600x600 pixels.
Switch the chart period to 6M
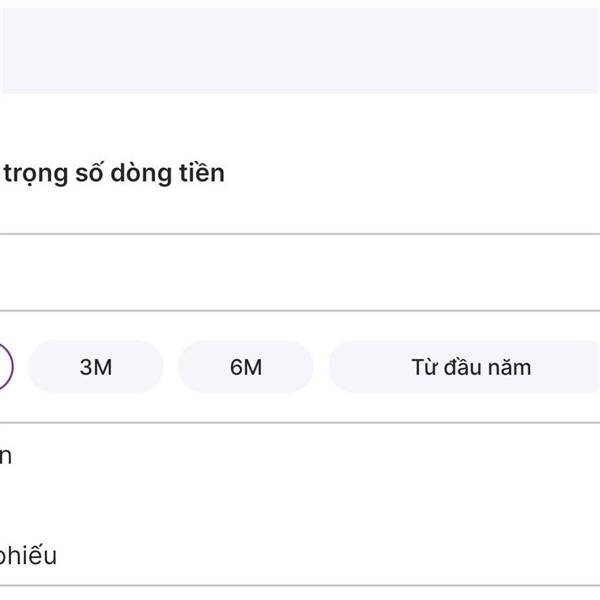tap(246, 367)
